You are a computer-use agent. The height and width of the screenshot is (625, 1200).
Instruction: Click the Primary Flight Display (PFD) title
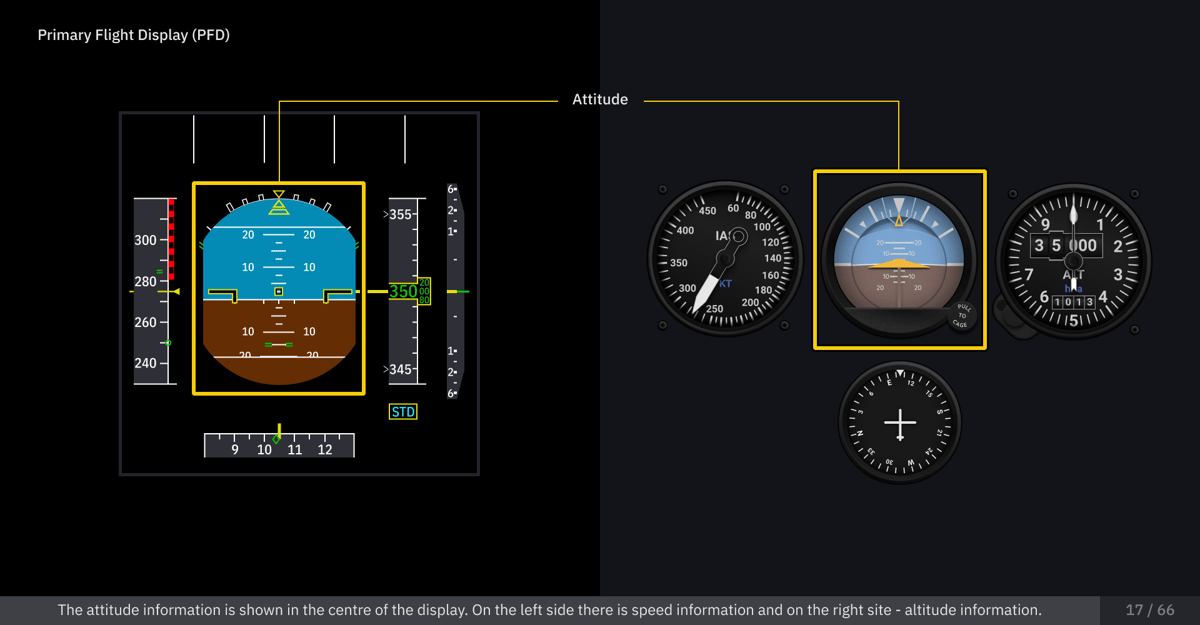(x=134, y=35)
